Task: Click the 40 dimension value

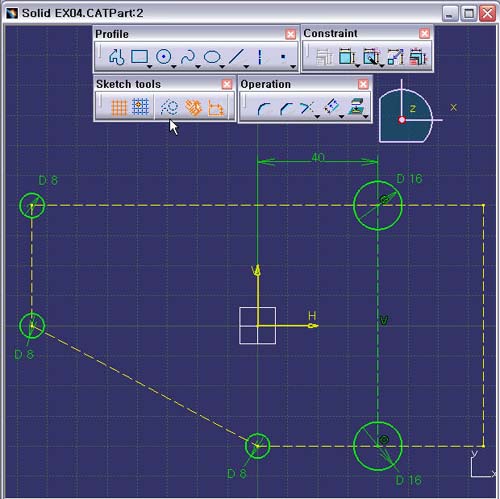Action: point(318,157)
